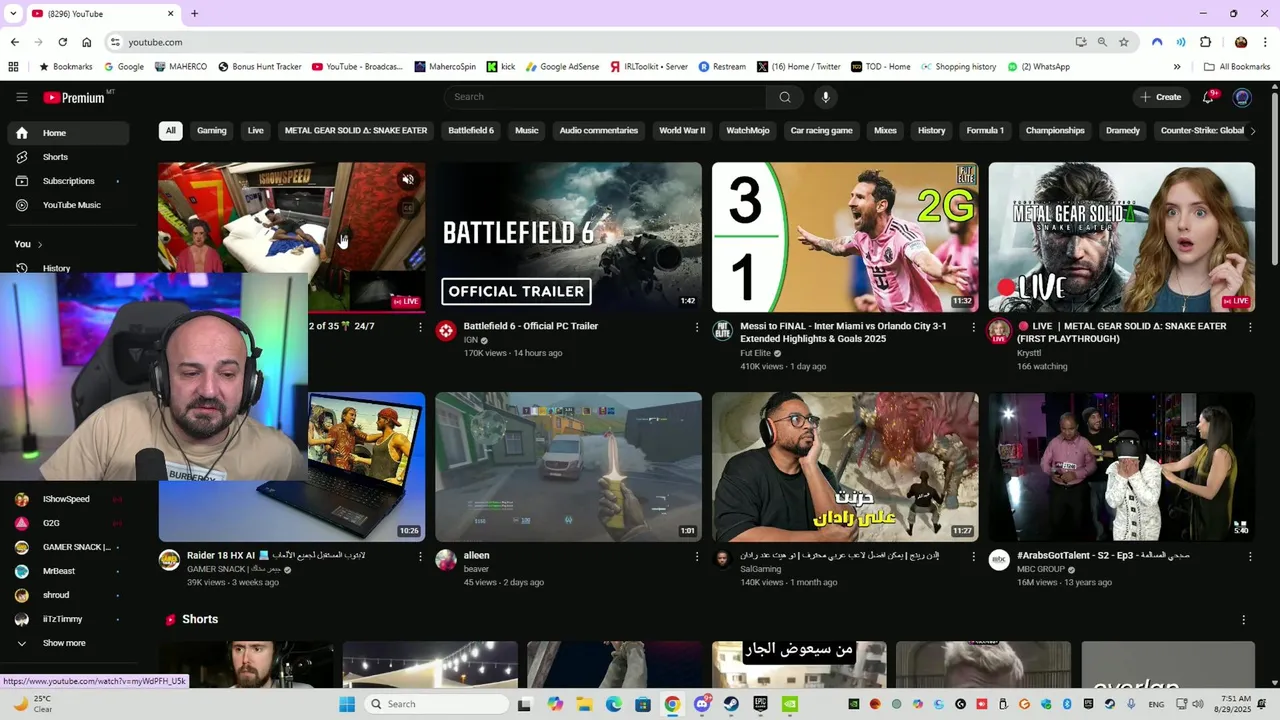Screen dimensions: 1280x720
Task: Open the IGN channel link
Action: point(470,340)
